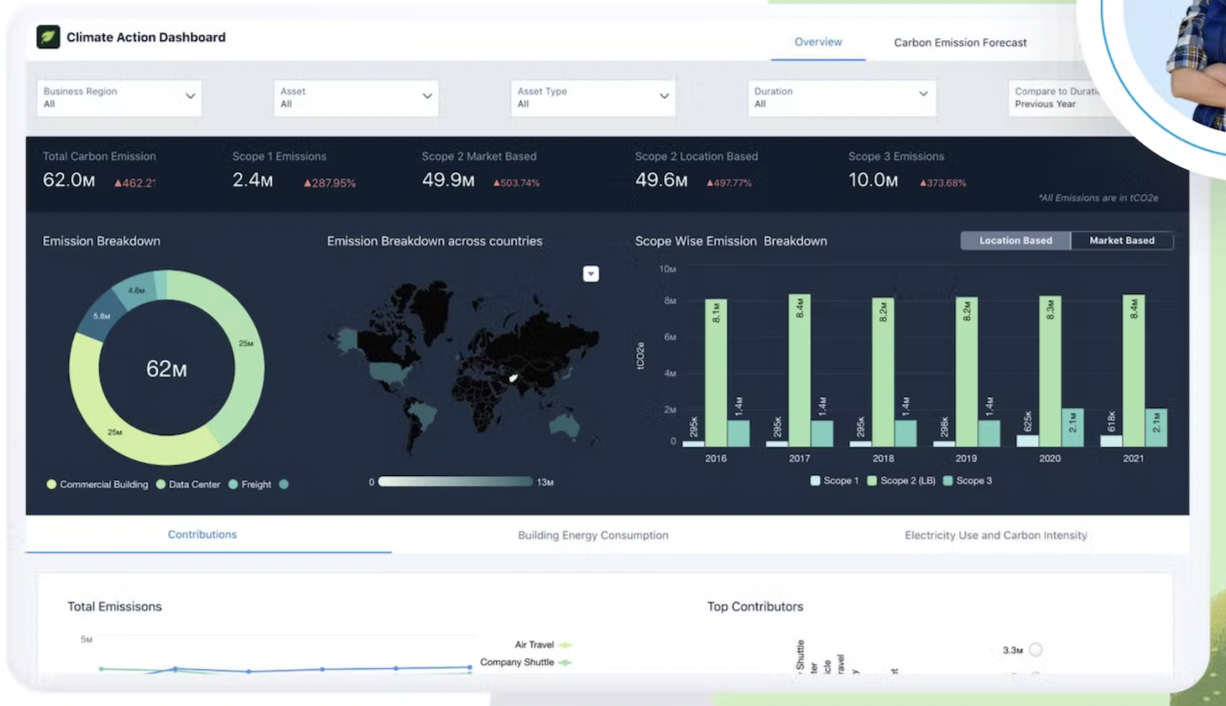Viewport: 1226px width, 706px height.
Task: Click the Scope 3 legend swatch
Action: pyautogui.click(x=948, y=481)
